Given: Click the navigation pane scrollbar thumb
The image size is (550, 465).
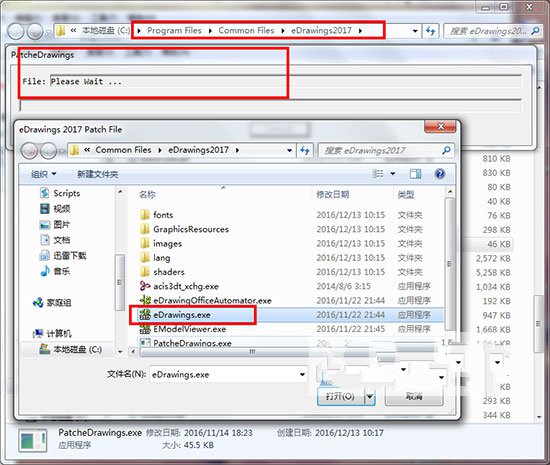Looking at the screenshot, I should 120,282.
